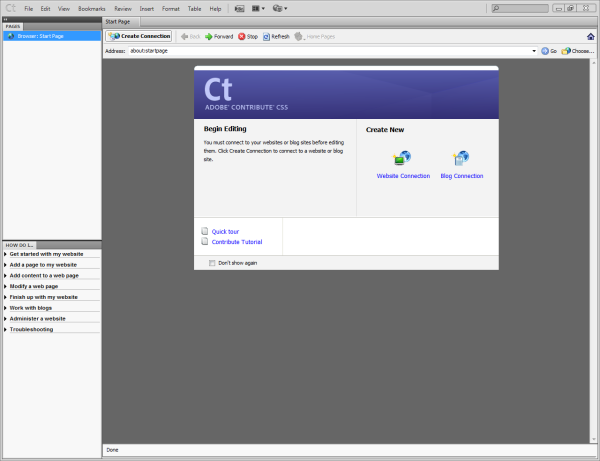Click the Quick tour document icon
The image size is (600, 461).
205,231
